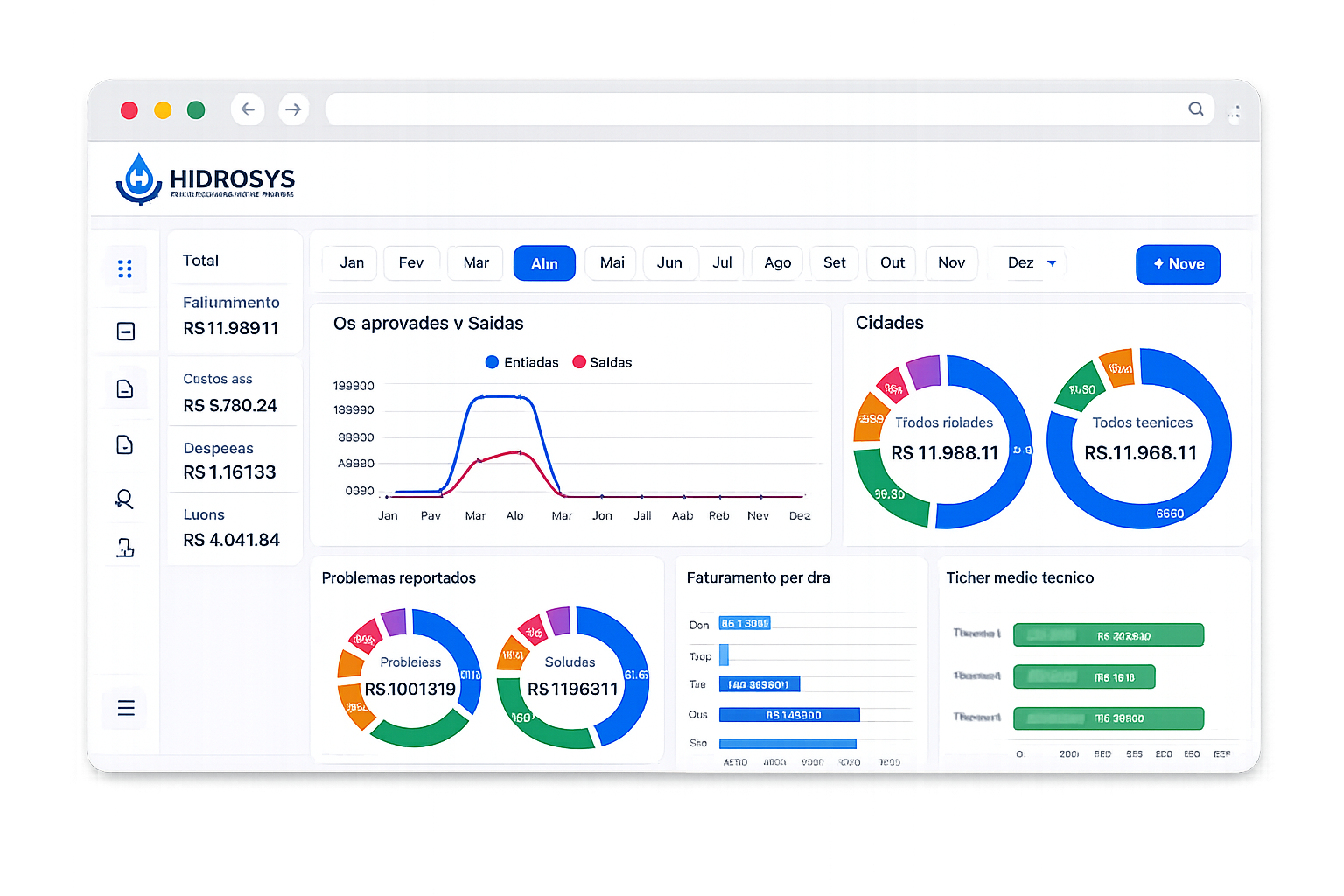Open the browser options dots icon
Viewport: 1344px width, 896px height.
coord(1234,112)
